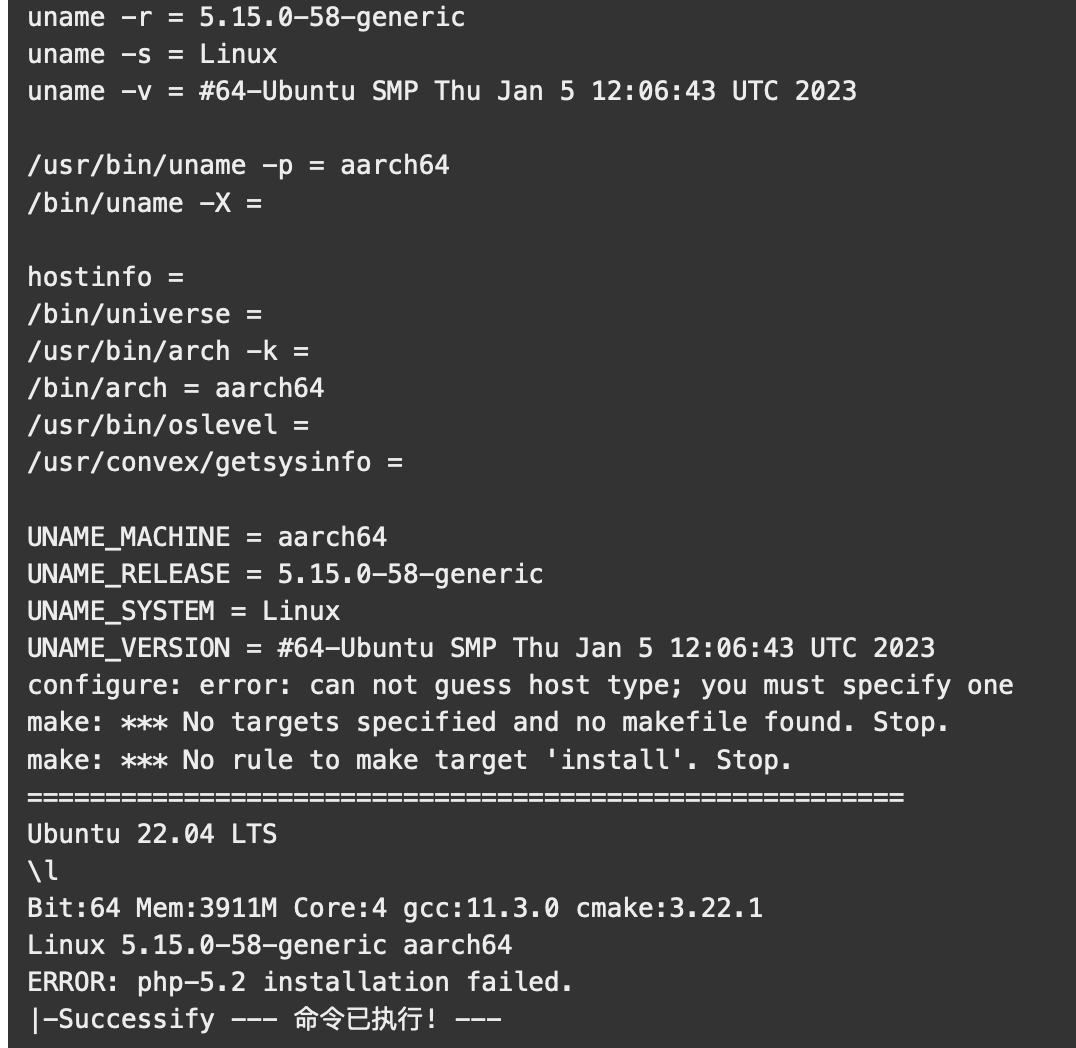Click the 'Ubuntu 22.04 LTS' line
Screen dimensions: 1076x1048
click(x=152, y=834)
